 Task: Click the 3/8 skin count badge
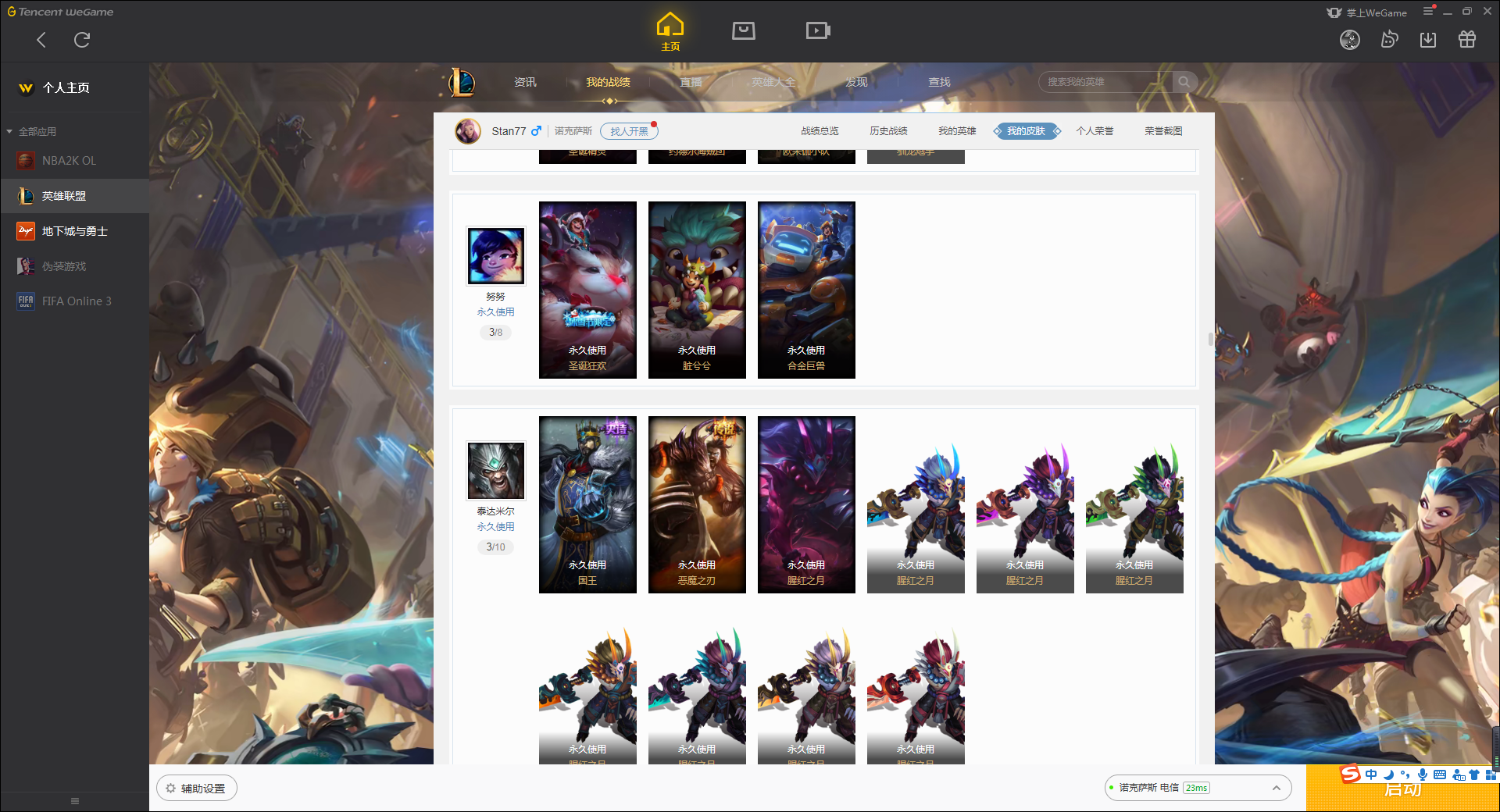pyautogui.click(x=496, y=333)
